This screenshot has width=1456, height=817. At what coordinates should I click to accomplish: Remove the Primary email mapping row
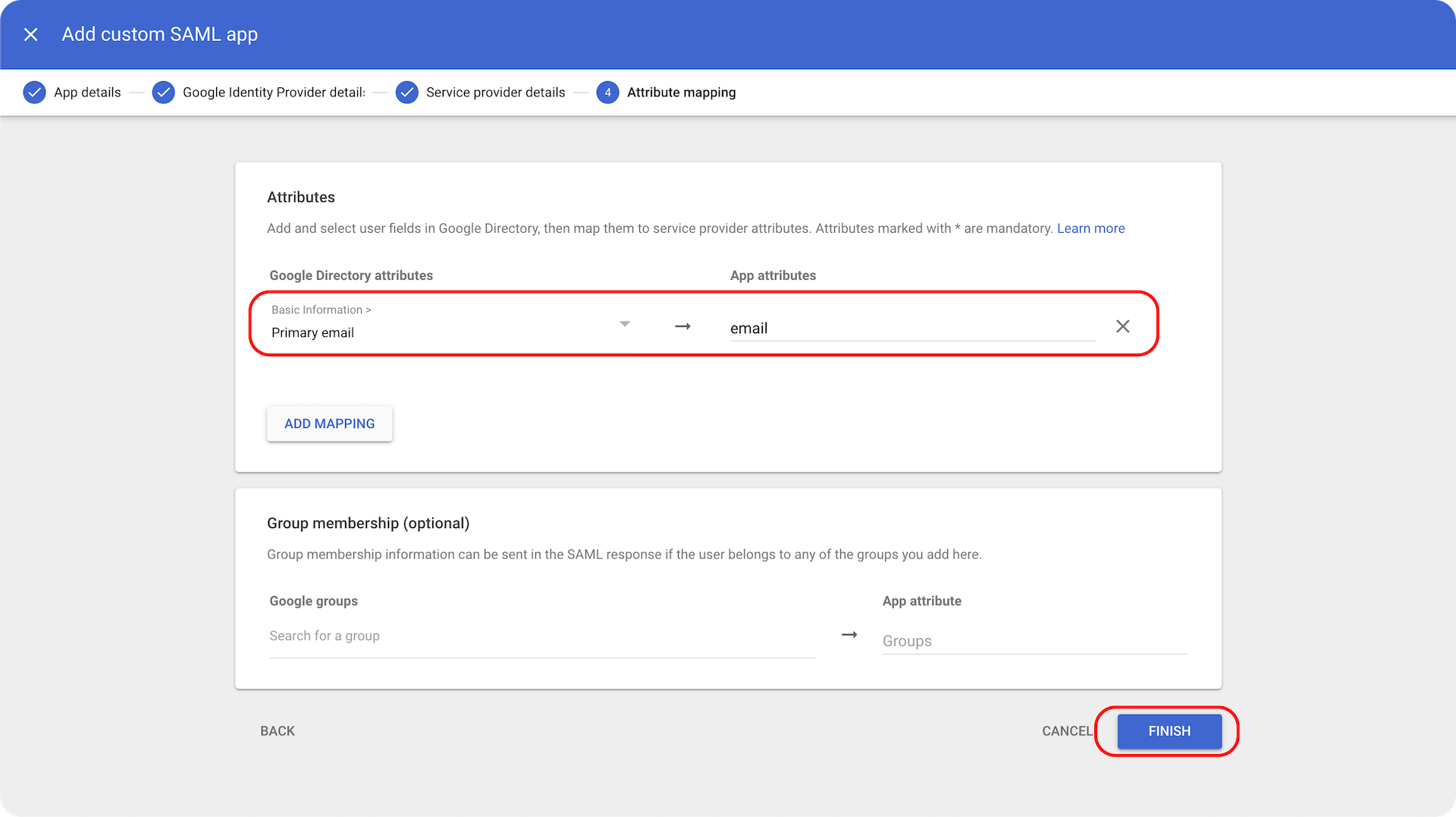pyautogui.click(x=1122, y=326)
